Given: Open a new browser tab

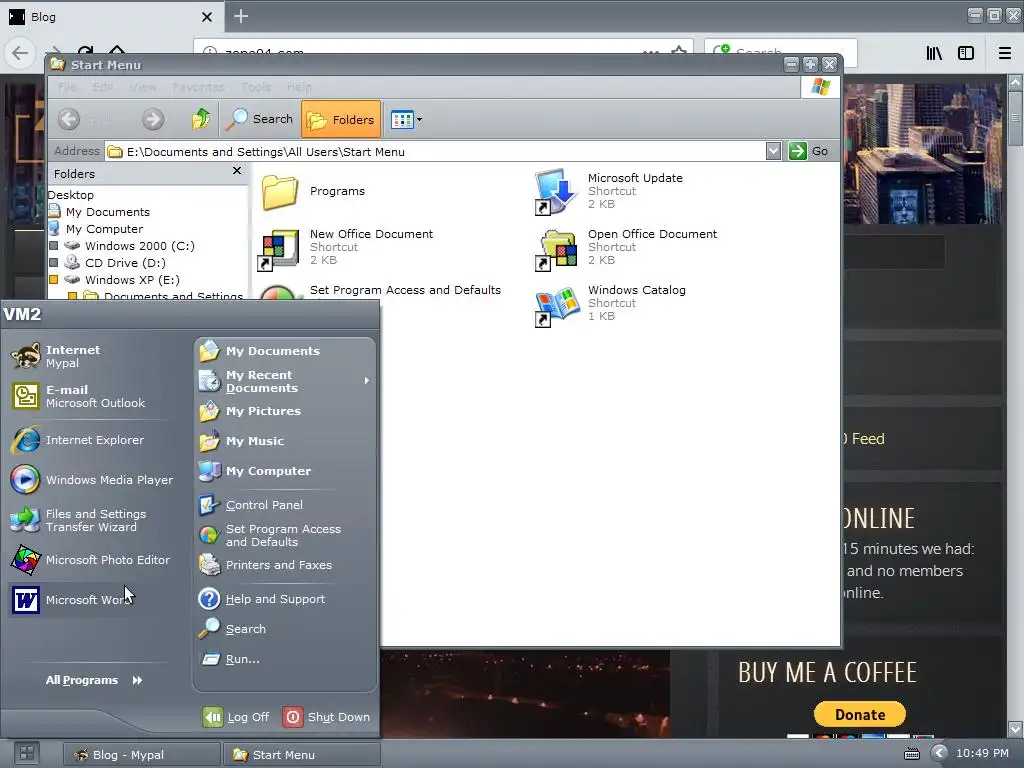Looking at the screenshot, I should point(241,16).
